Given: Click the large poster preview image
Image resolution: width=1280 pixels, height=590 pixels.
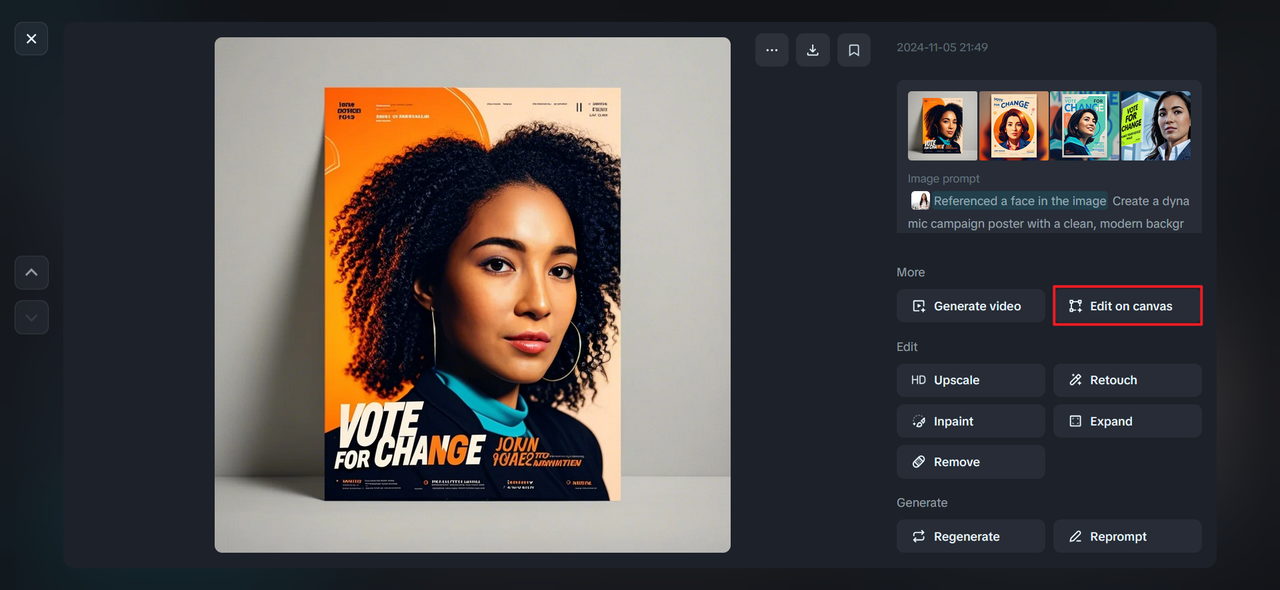Looking at the screenshot, I should pyautogui.click(x=472, y=295).
